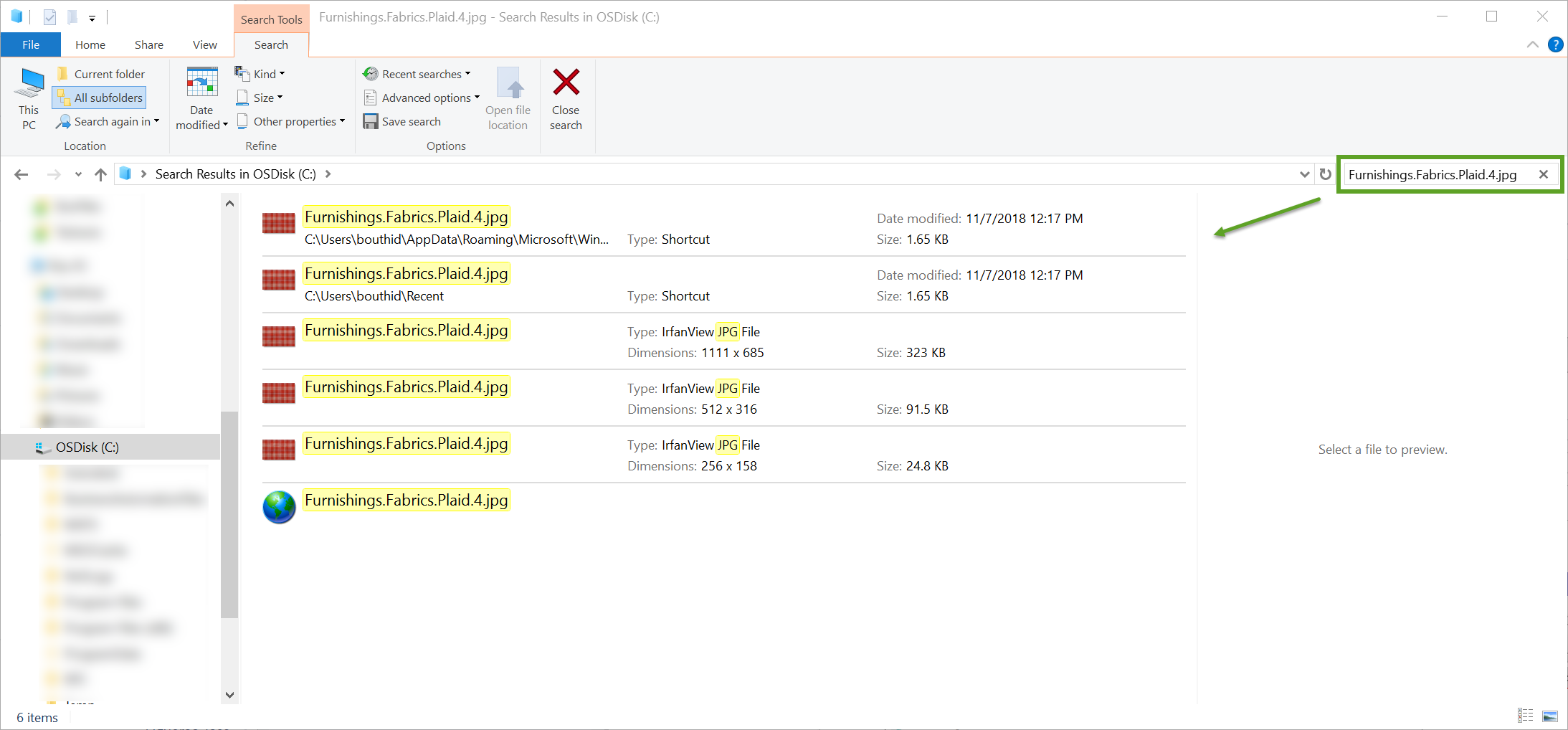The image size is (1568, 730).
Task: Select OSDisk (C:) in navigation pane
Action: tap(87, 447)
